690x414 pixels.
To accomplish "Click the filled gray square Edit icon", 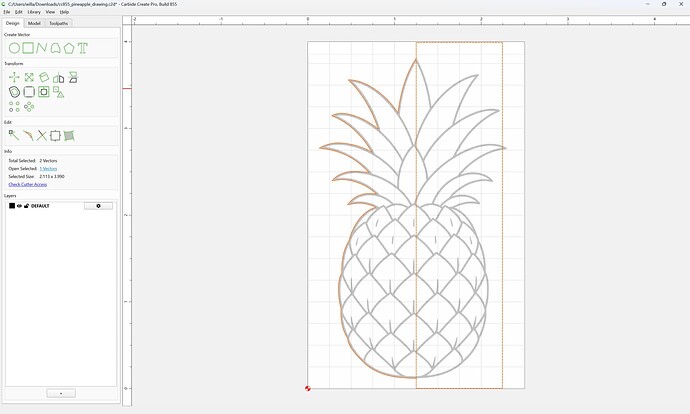I will tap(69, 136).
